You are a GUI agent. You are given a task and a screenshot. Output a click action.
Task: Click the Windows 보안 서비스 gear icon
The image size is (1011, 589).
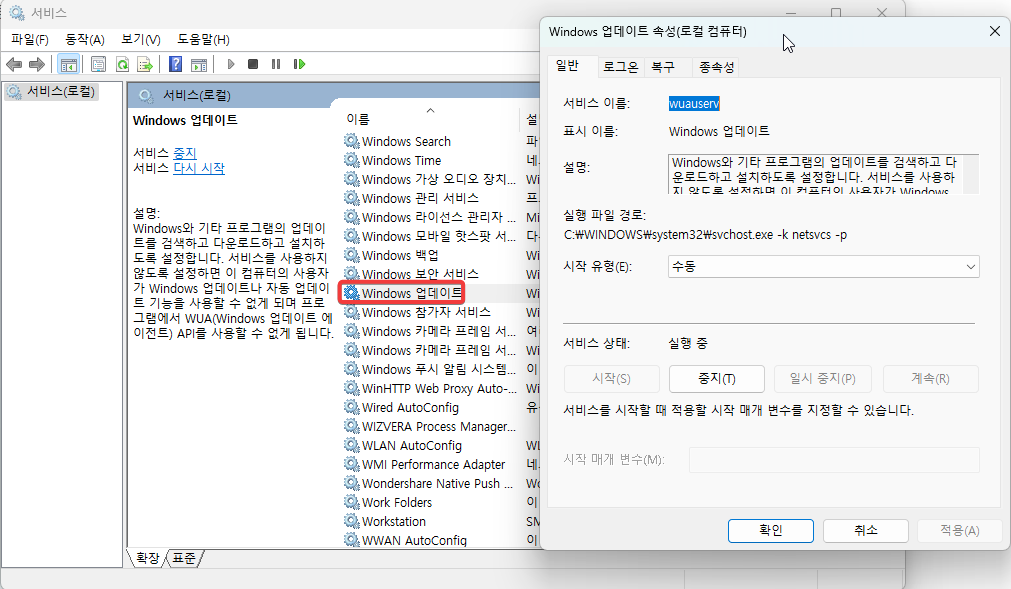point(351,274)
